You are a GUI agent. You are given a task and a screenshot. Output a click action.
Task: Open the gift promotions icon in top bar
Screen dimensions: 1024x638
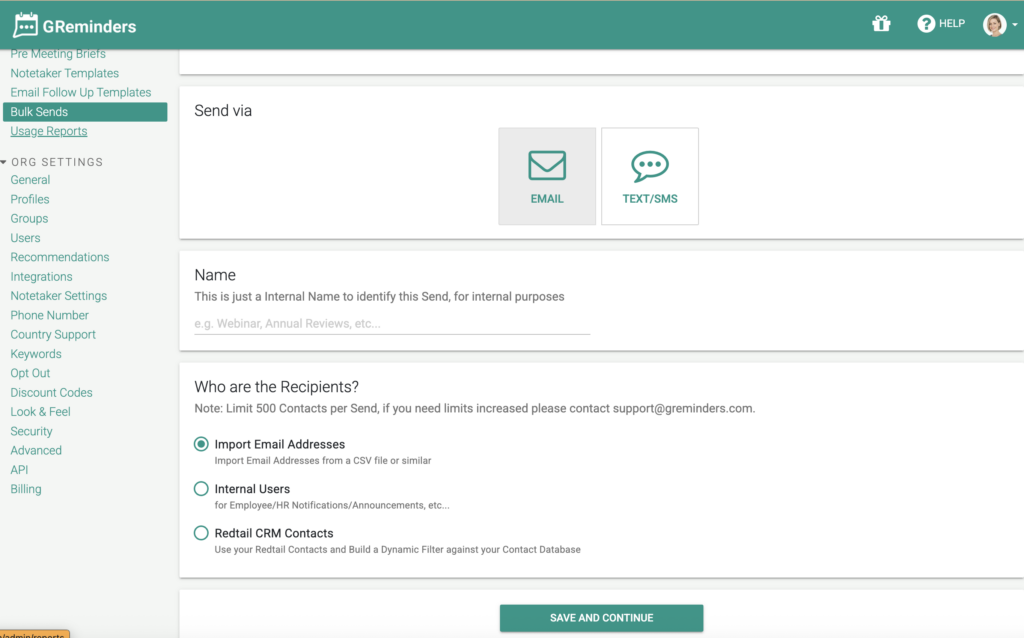click(881, 22)
